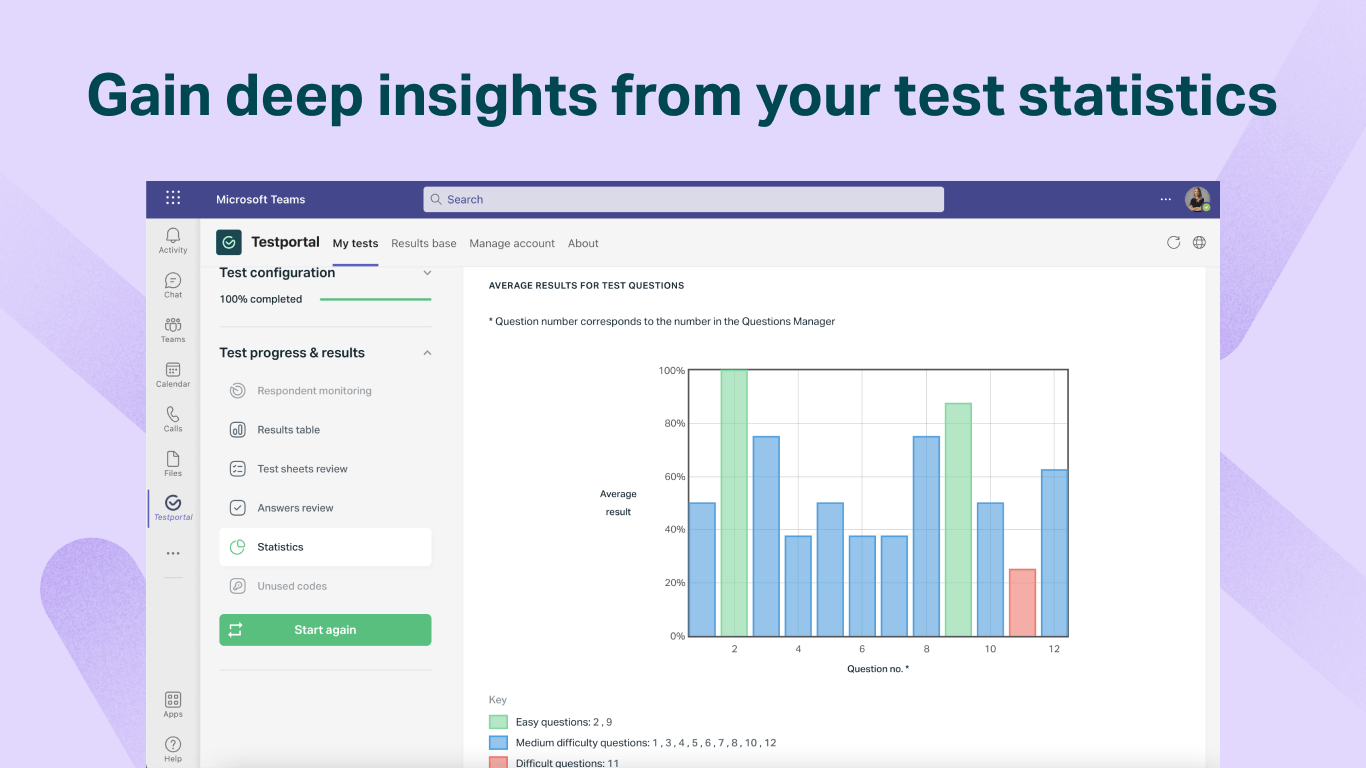
Task: Open the Teams app launcher grid icon
Action: [173, 198]
